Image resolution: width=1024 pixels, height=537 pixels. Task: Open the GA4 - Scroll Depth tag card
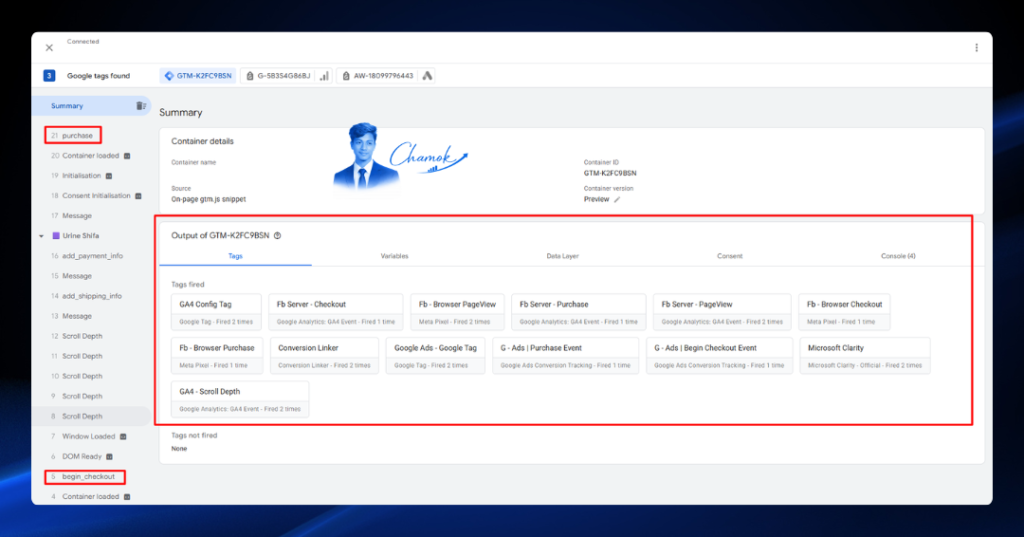click(240, 400)
